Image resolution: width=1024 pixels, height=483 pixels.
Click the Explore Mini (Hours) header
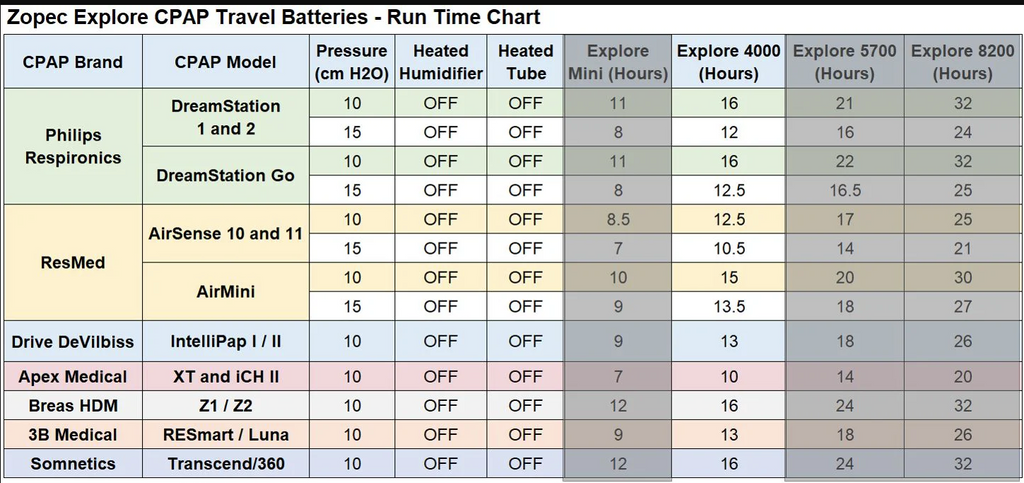[617, 62]
